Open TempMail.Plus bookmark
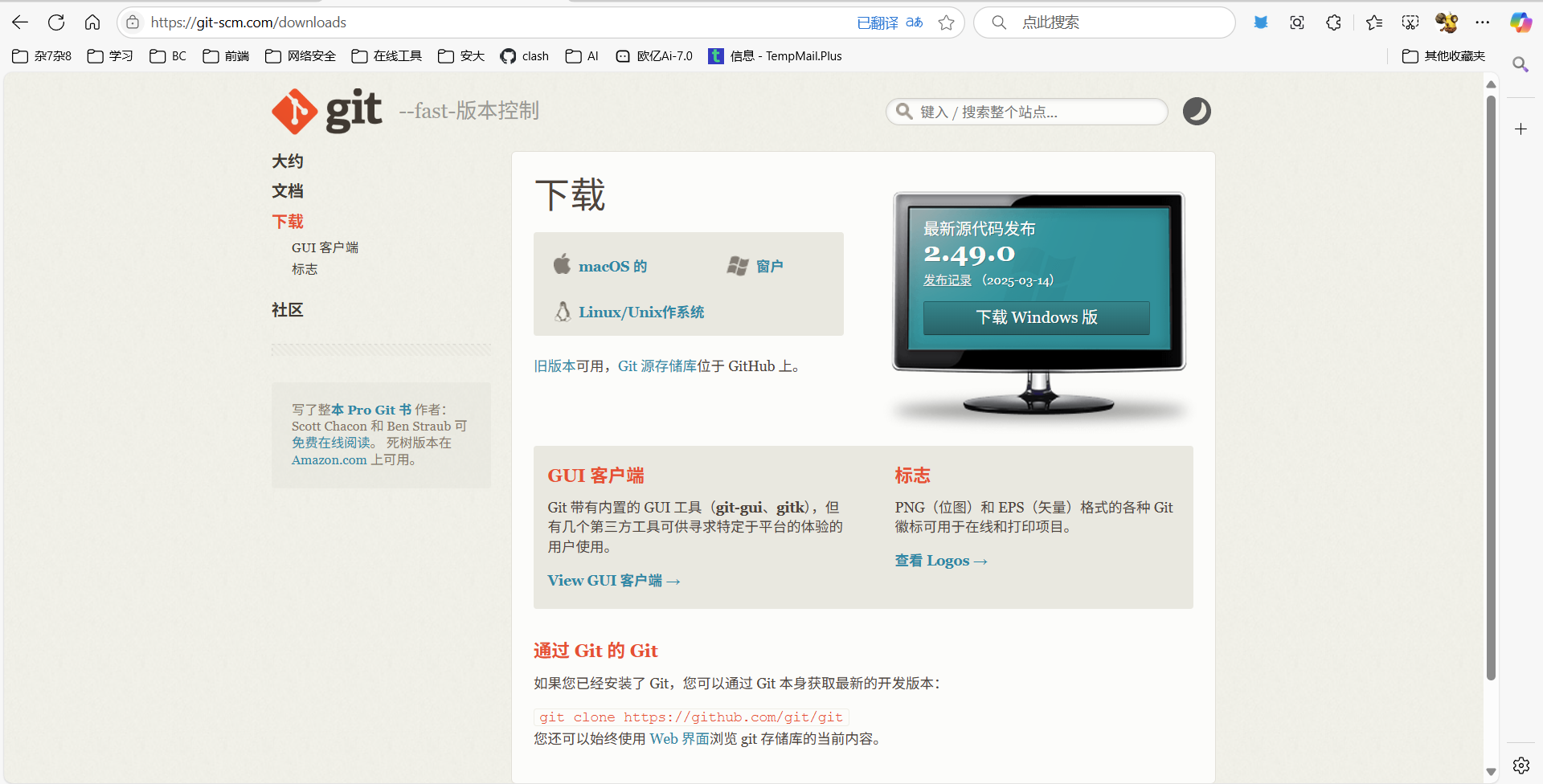 coord(775,56)
